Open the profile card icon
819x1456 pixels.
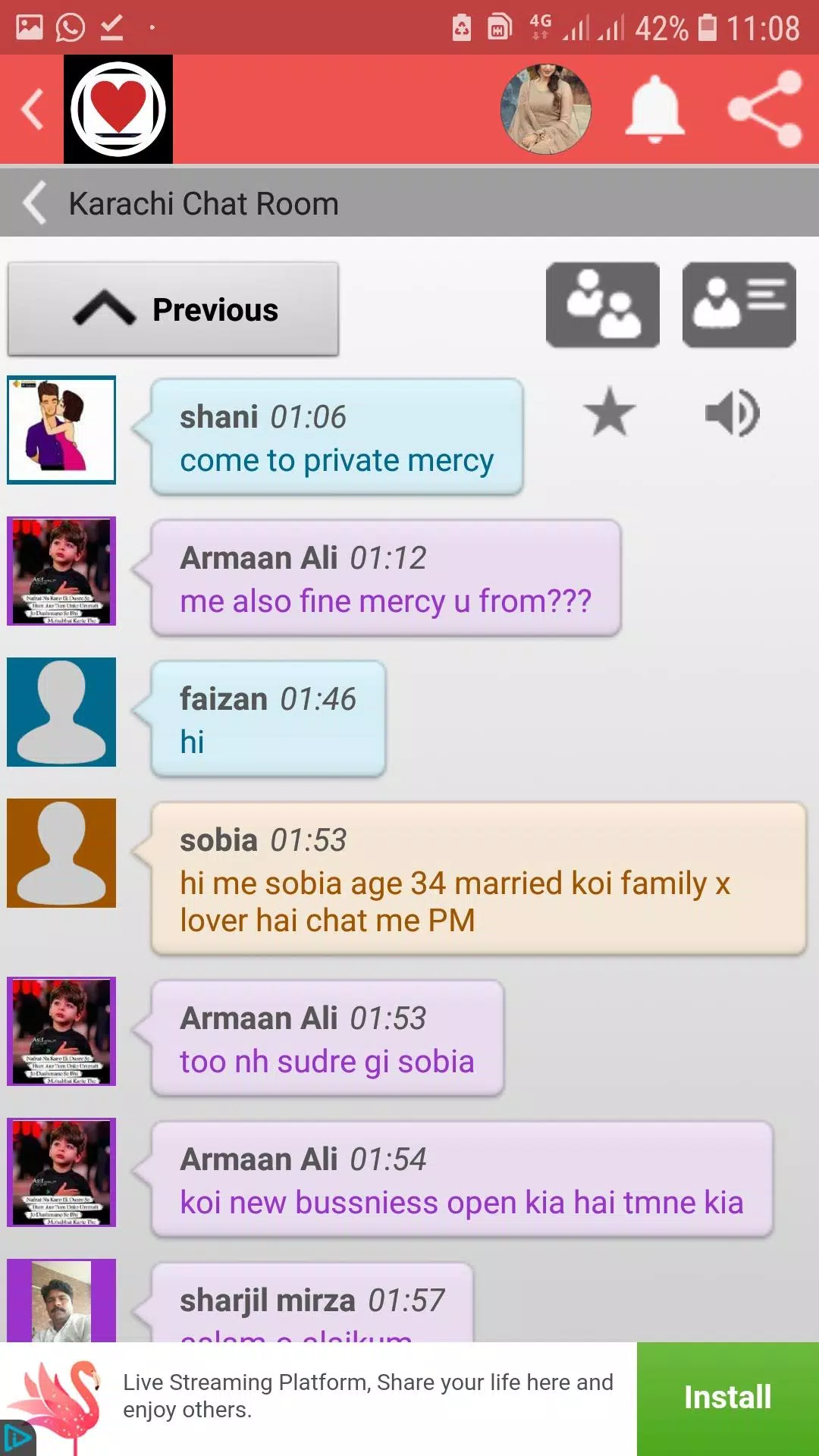(x=739, y=305)
